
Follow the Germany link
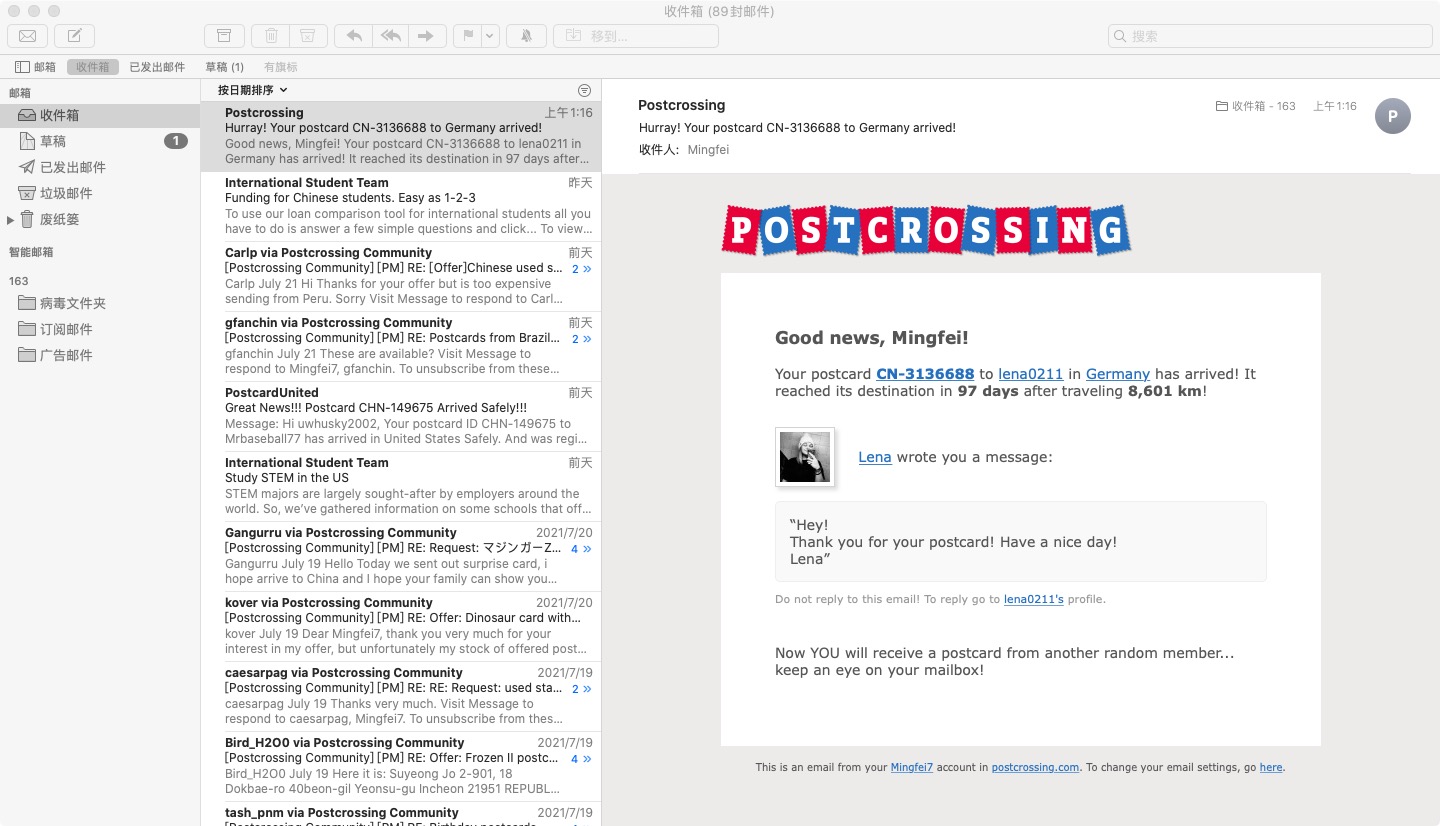pos(1117,374)
